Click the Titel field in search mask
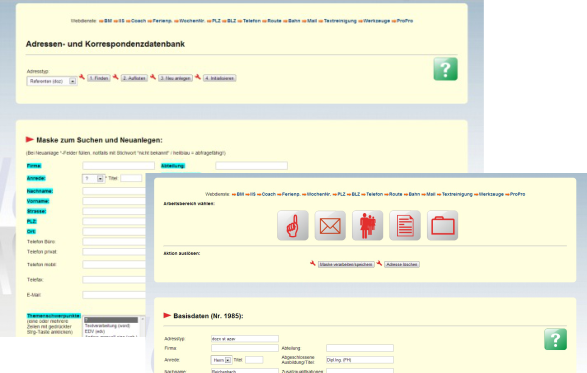Screen dimensions: 587x373 pyautogui.click(x=131, y=178)
